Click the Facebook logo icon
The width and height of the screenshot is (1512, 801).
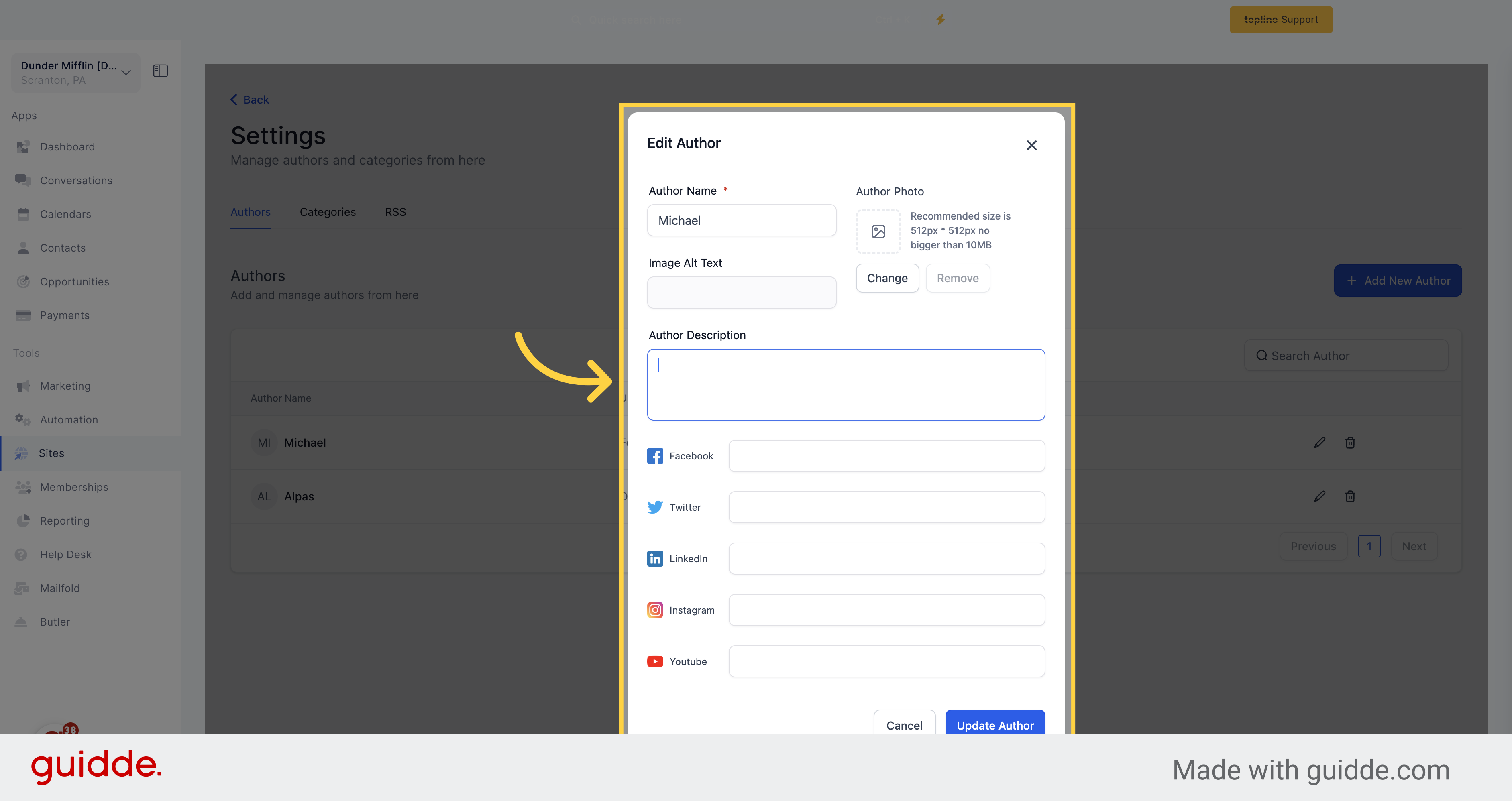(x=655, y=456)
